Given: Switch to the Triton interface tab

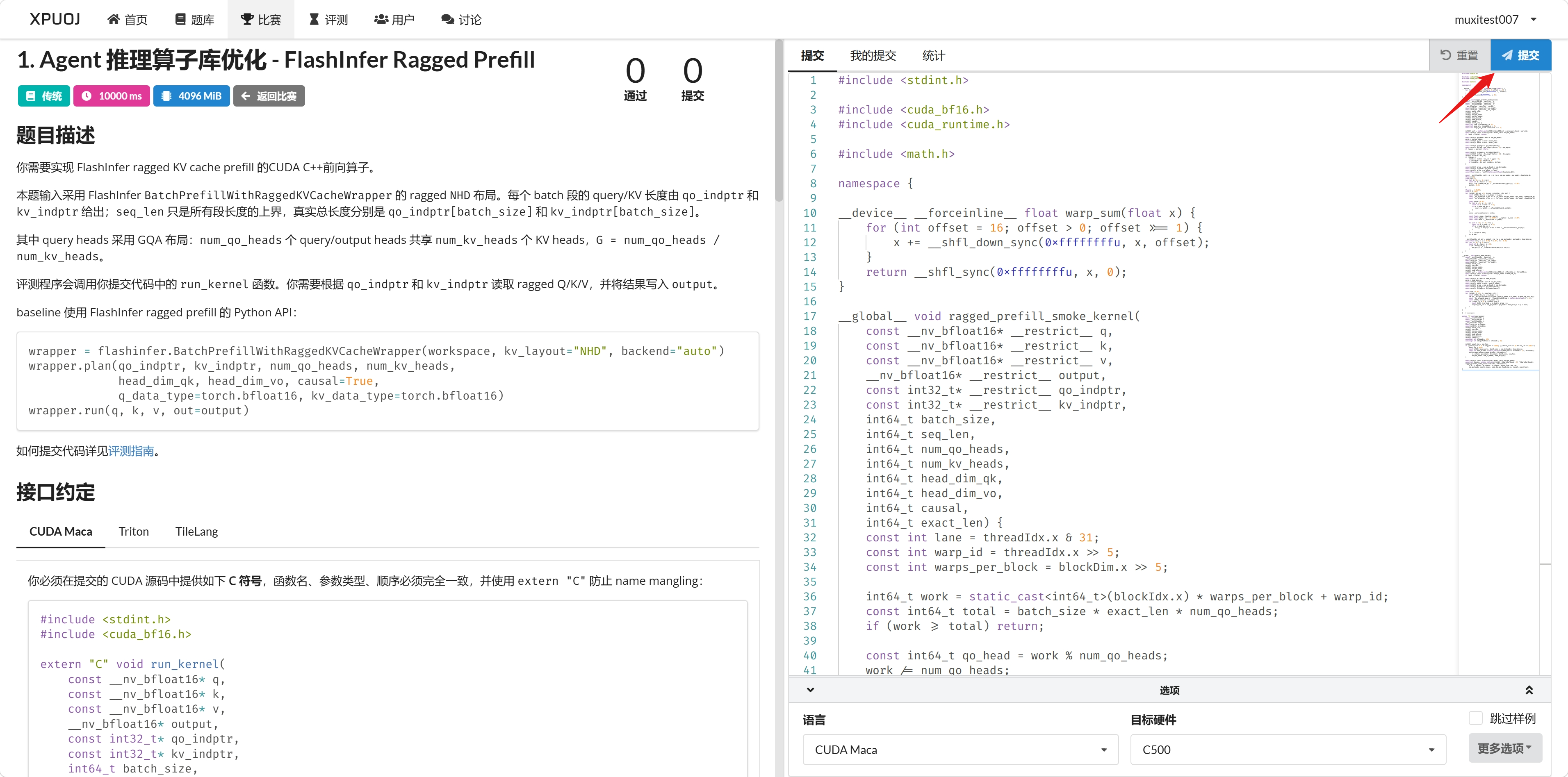Looking at the screenshot, I should point(134,531).
